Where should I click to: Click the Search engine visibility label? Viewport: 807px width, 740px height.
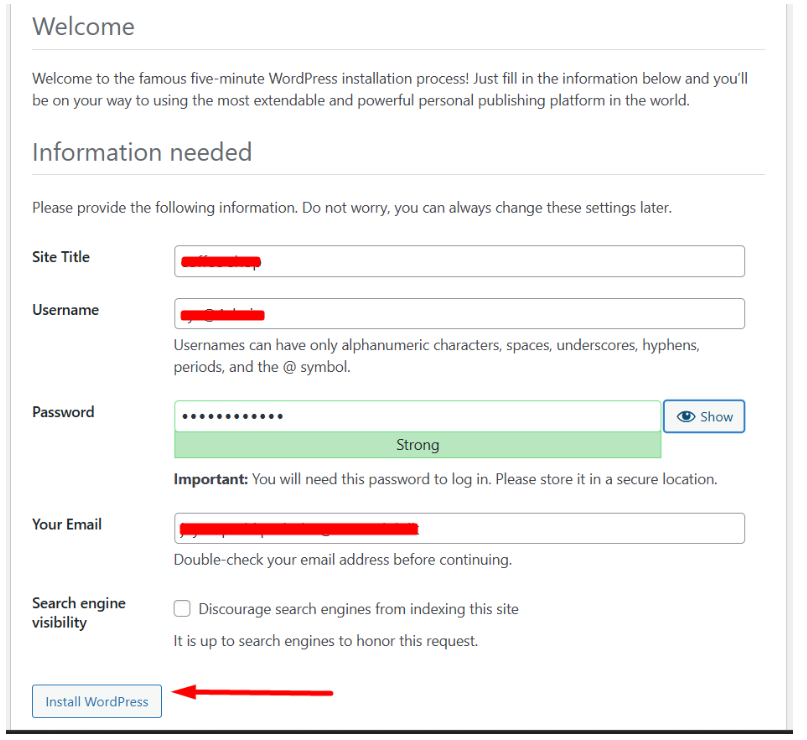pyautogui.click(x=78, y=612)
